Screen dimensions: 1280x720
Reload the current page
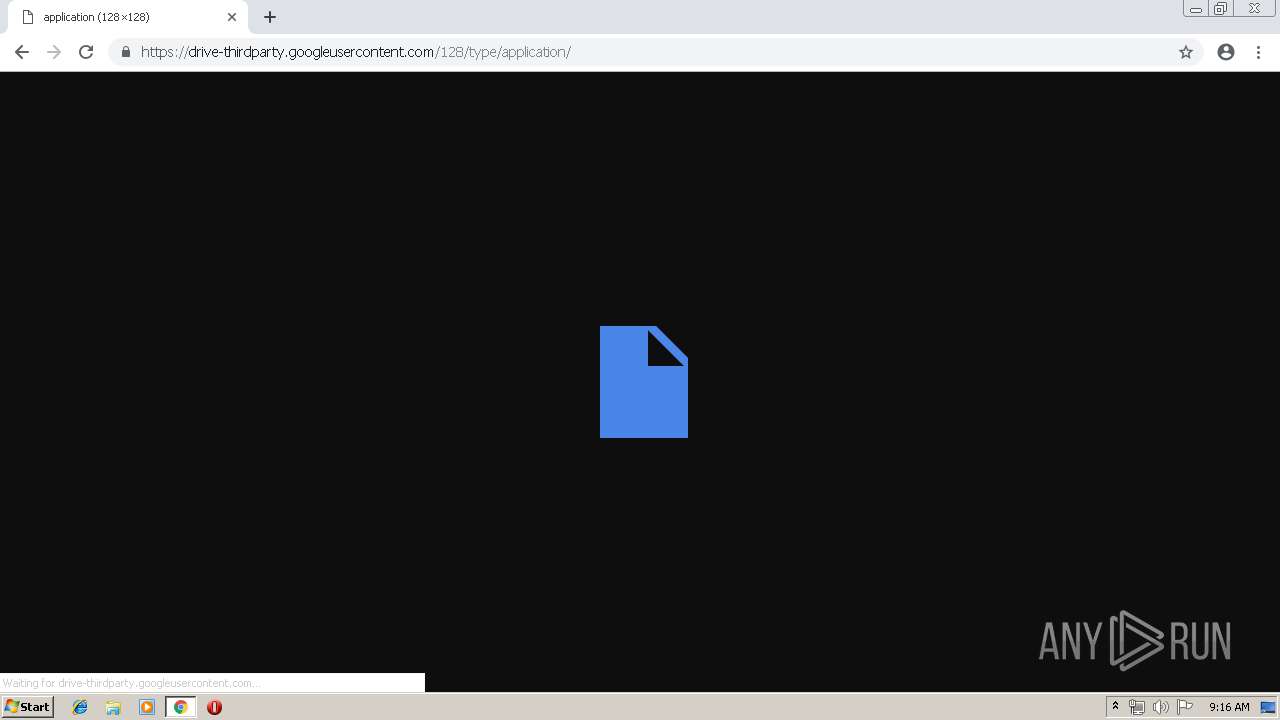click(x=86, y=52)
